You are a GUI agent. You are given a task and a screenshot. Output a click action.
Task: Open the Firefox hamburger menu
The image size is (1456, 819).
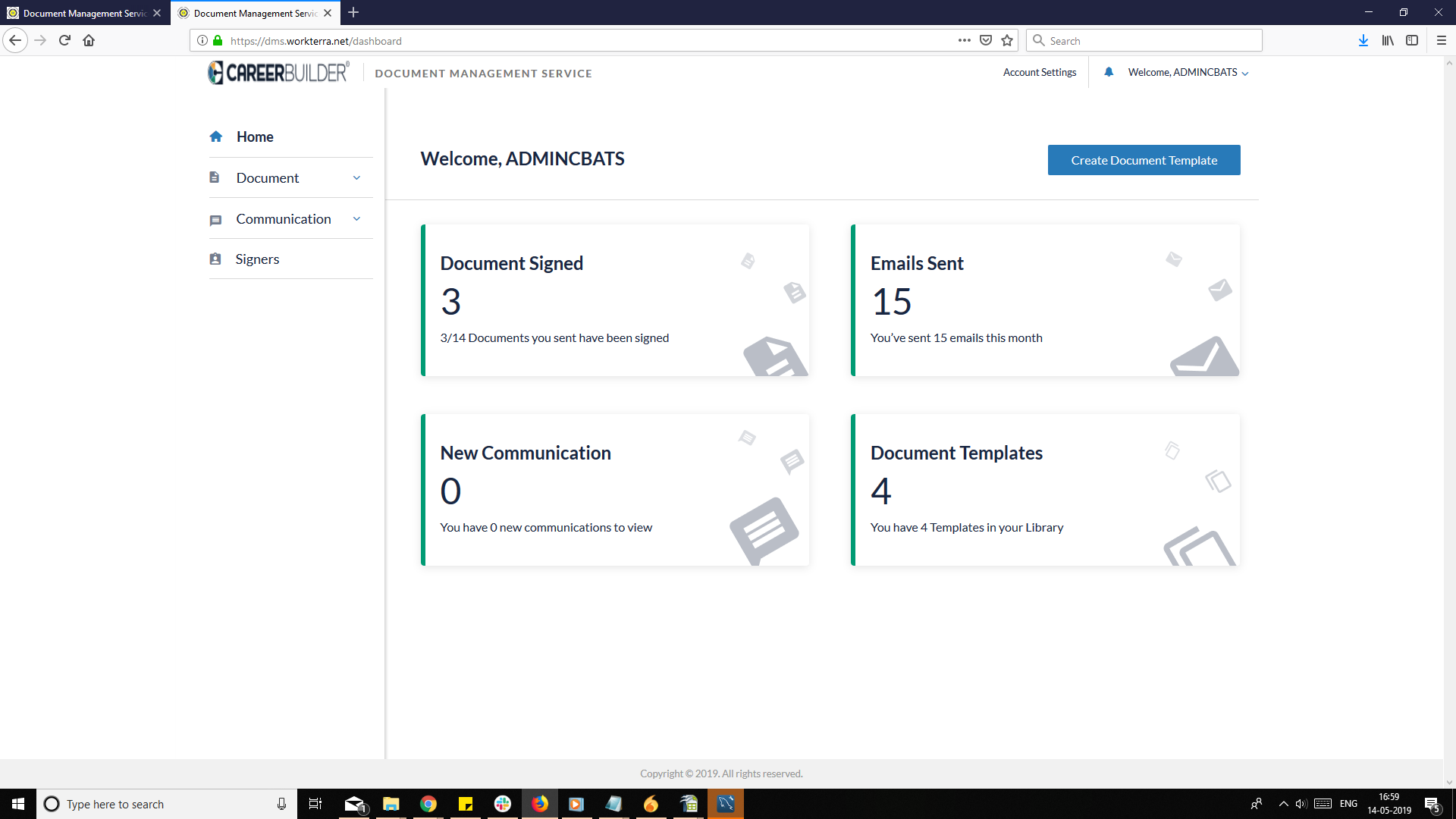tap(1442, 40)
